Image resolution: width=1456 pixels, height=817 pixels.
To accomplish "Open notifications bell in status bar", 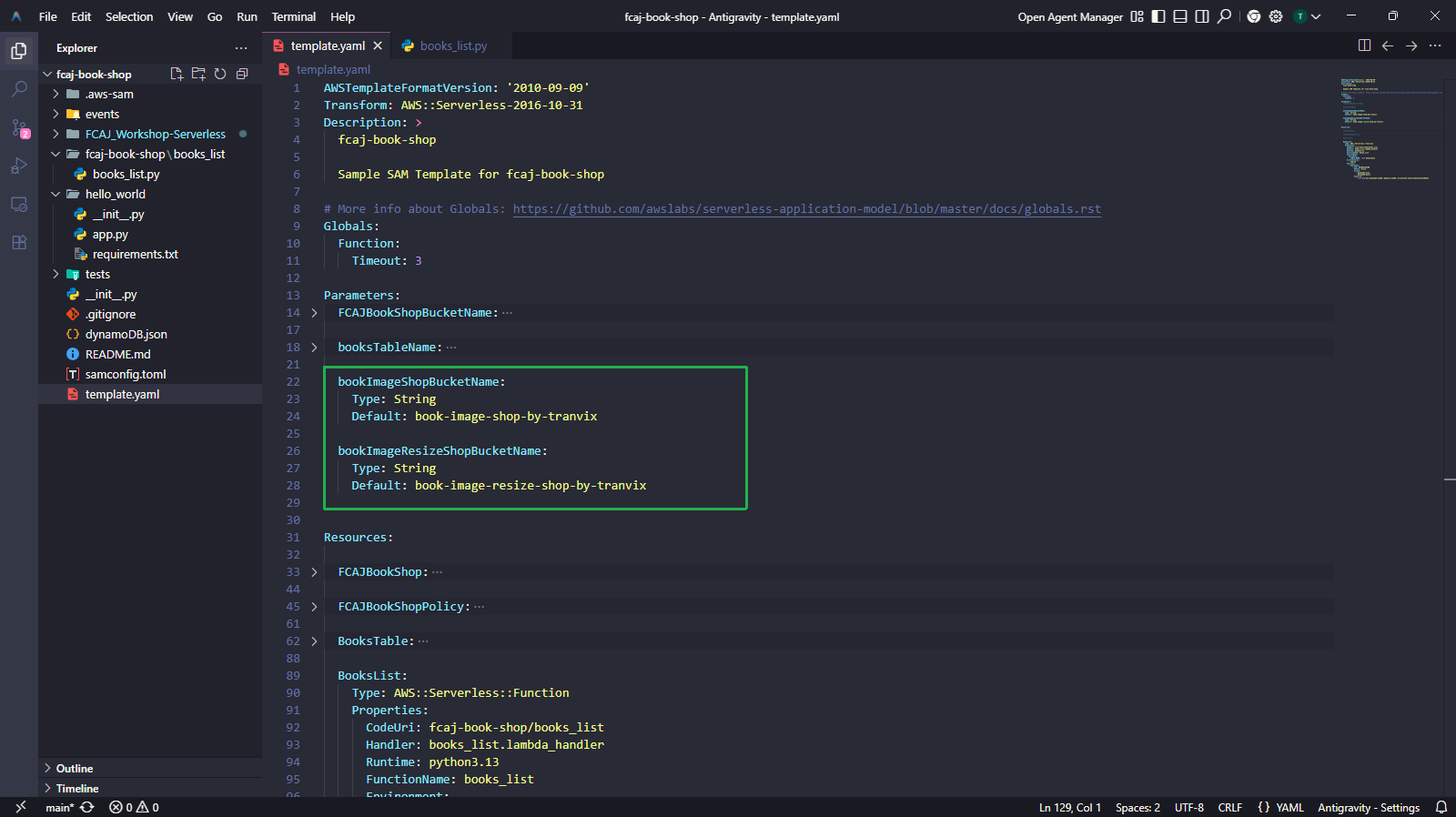I will (x=1441, y=807).
